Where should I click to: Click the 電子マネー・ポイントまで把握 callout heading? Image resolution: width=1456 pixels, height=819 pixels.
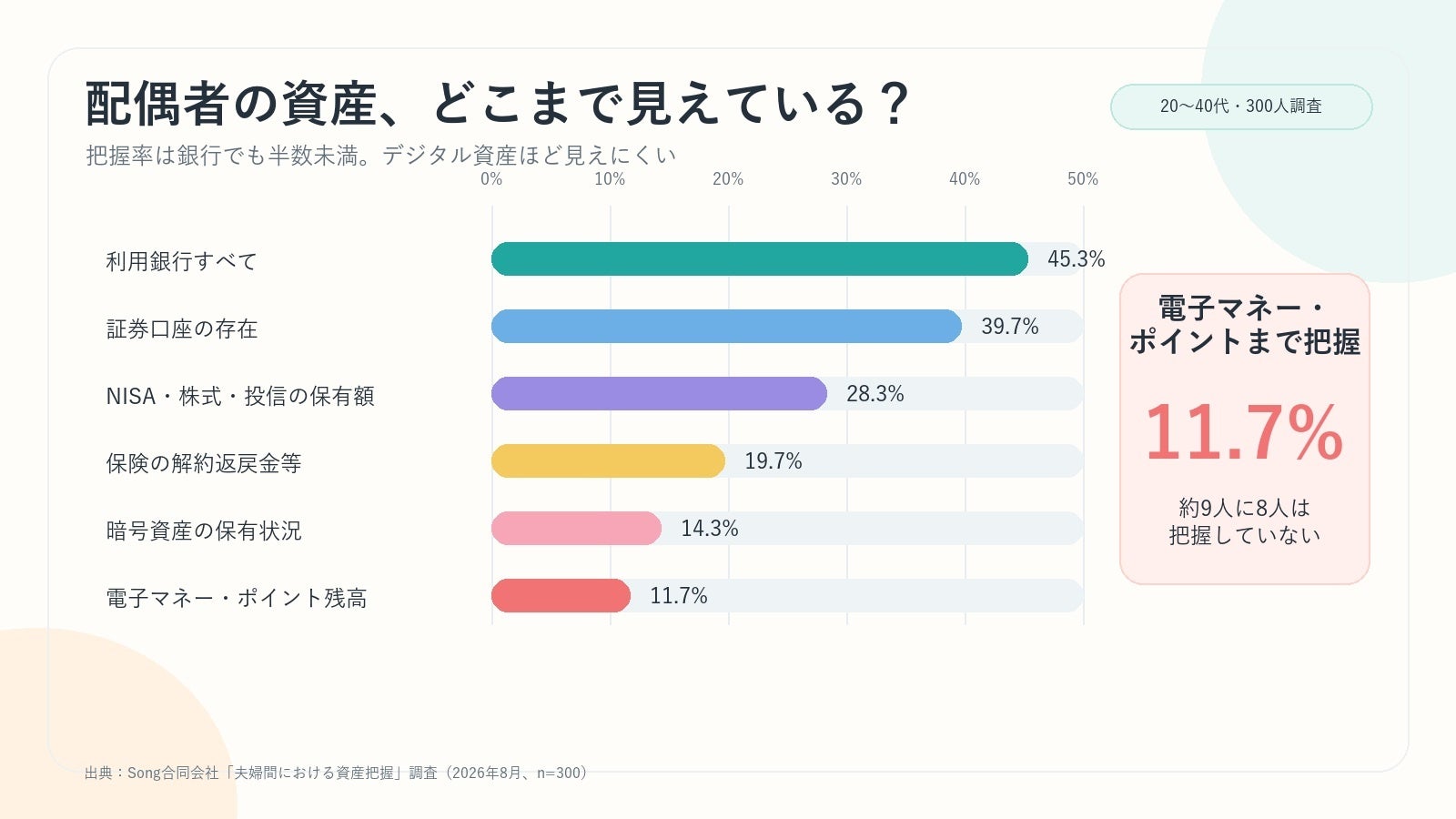1244,325
